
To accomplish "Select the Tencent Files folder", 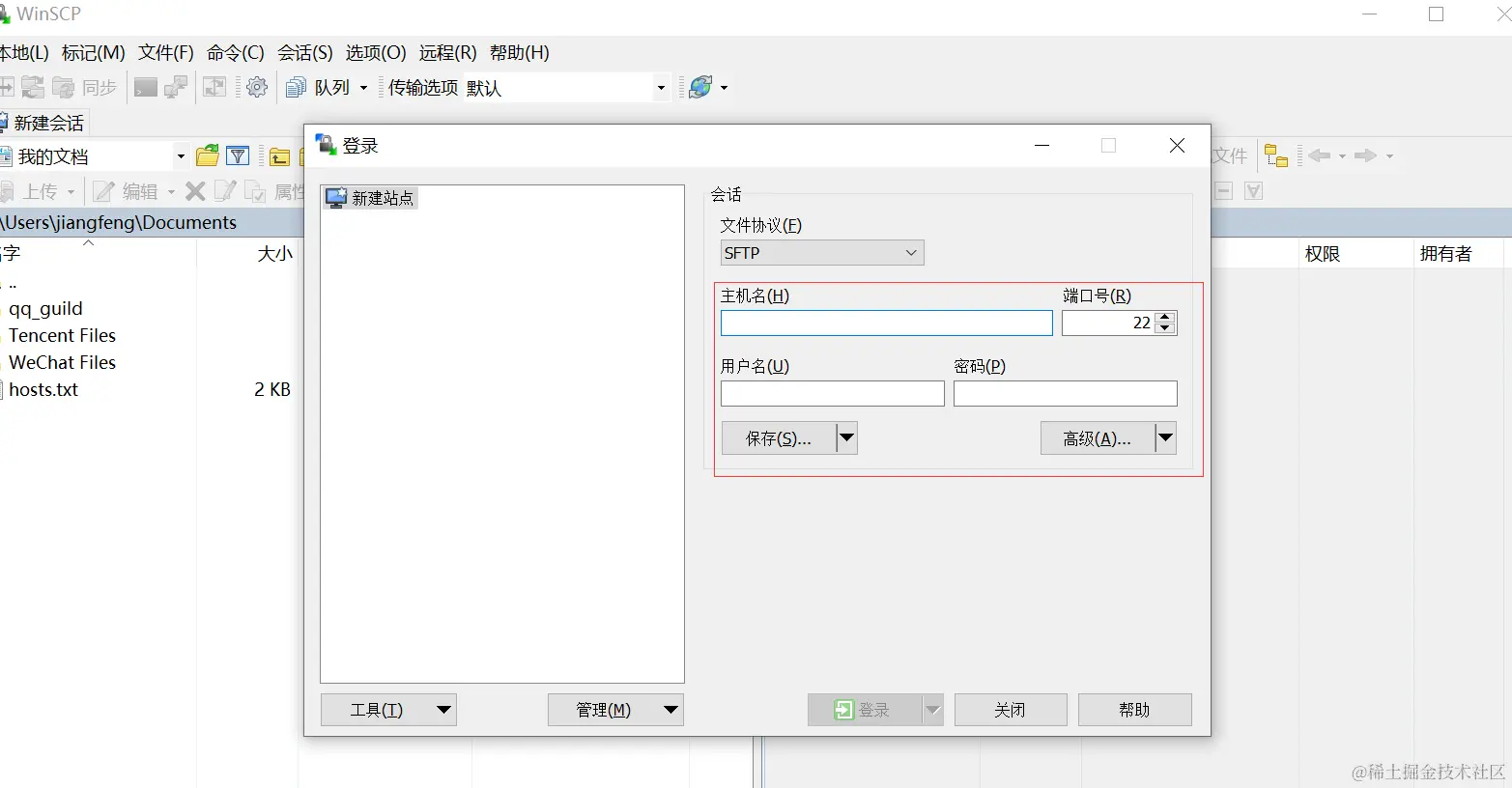I will coord(62,335).
